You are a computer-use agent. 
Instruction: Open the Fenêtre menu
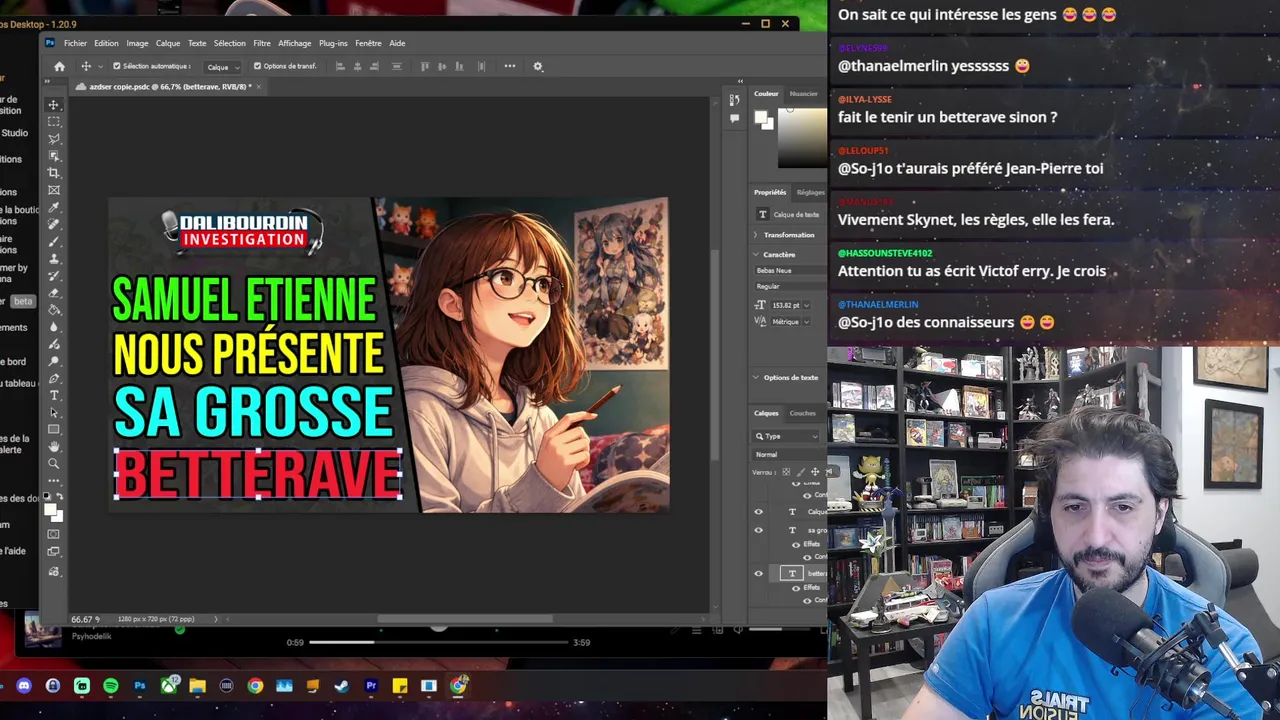point(368,43)
